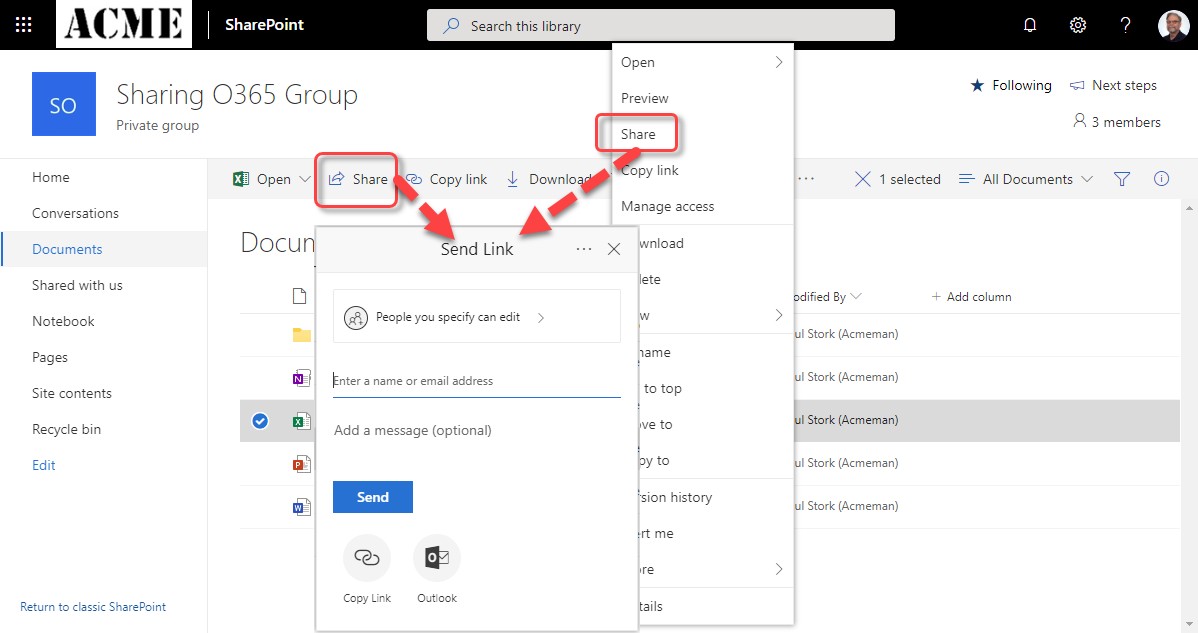The height and width of the screenshot is (633, 1198).
Task: Click the Add a message field
Action: (x=477, y=431)
